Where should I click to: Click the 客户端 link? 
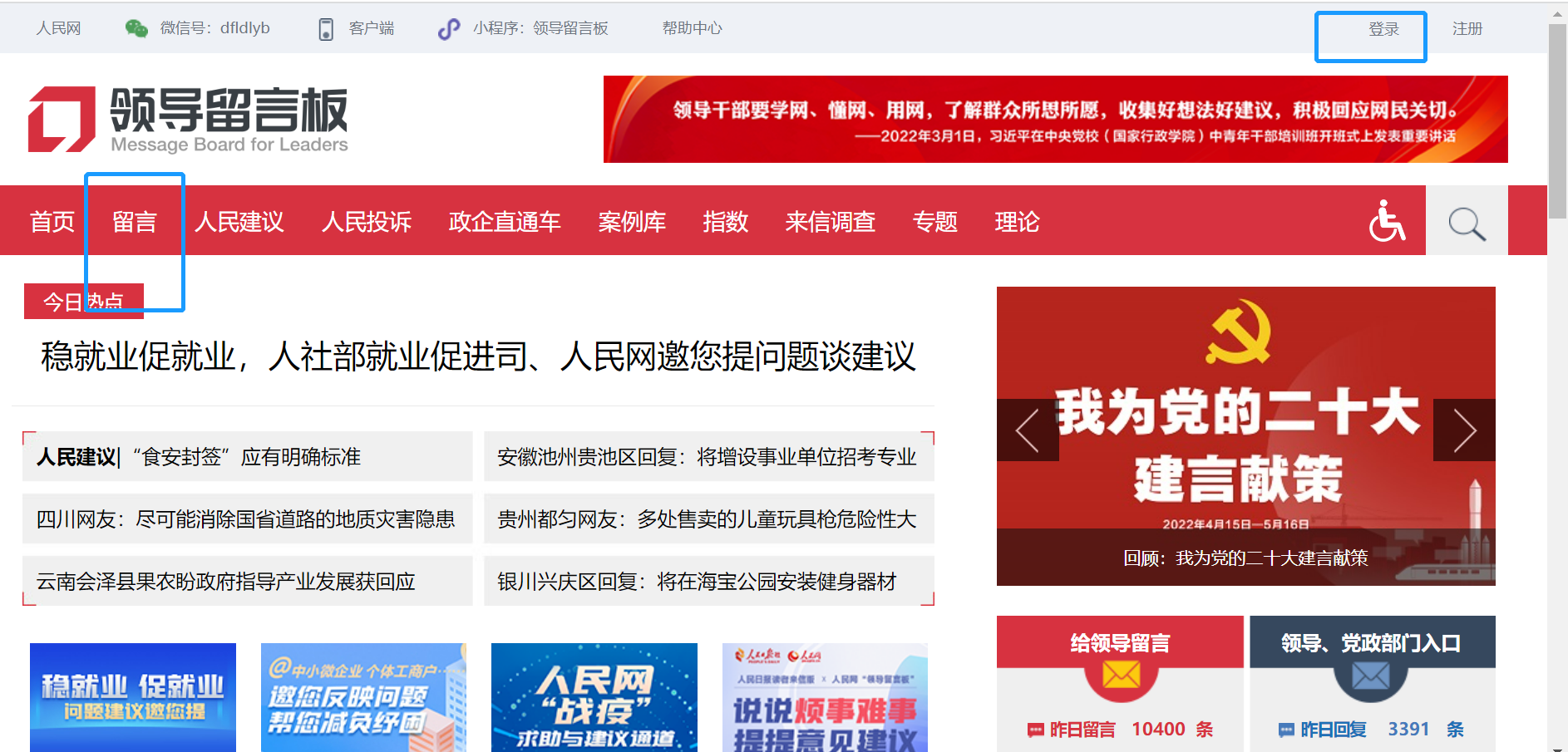click(372, 28)
